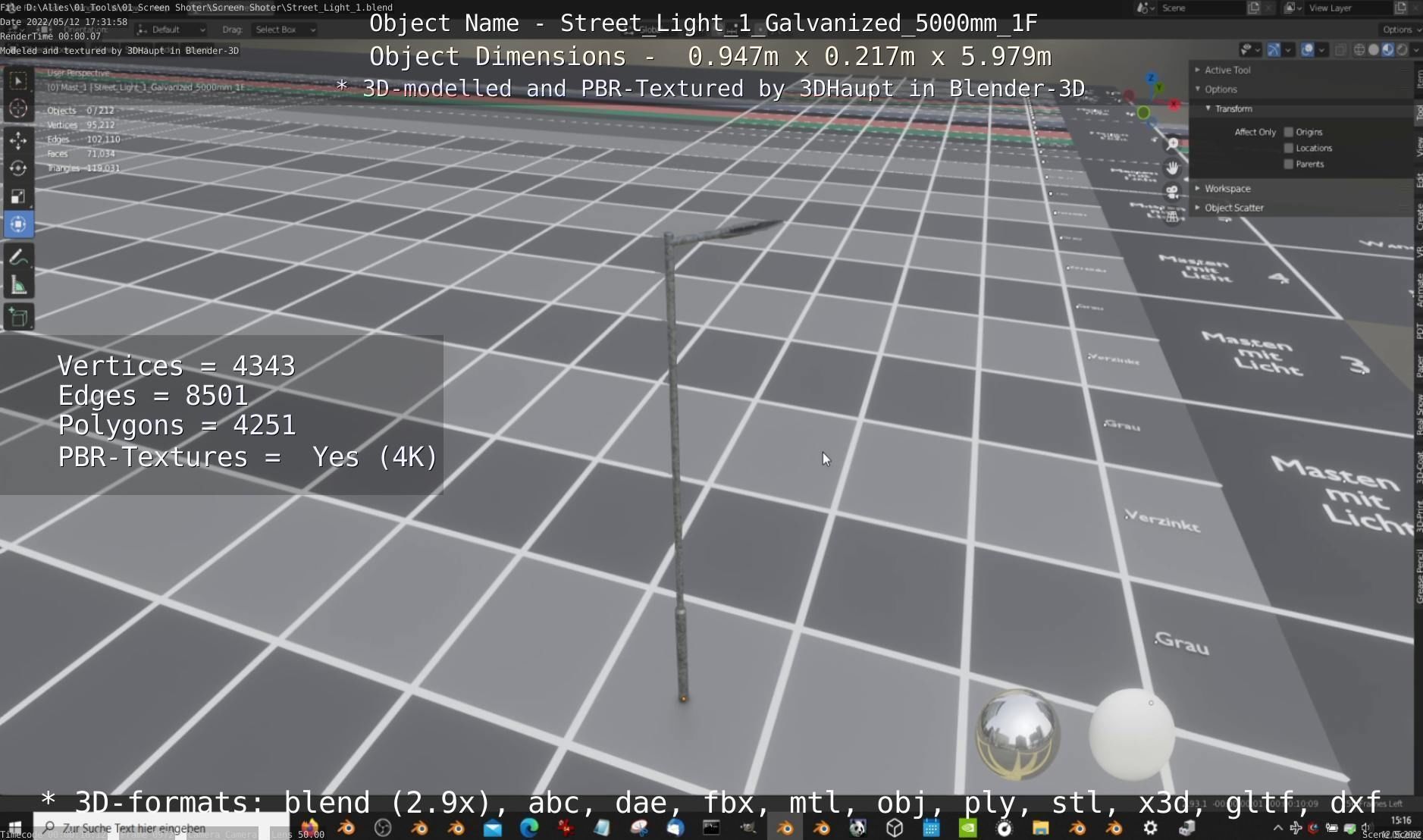This screenshot has height=840, width=1423.
Task: Collapse the Options panel
Action: point(1302,89)
